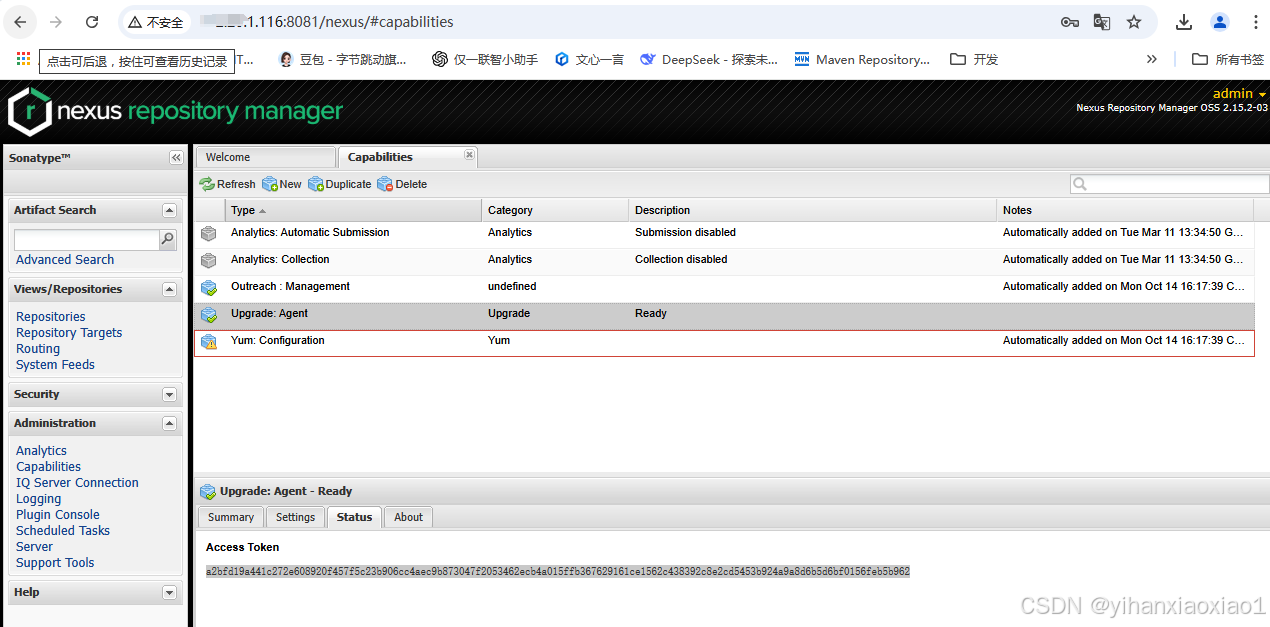The width and height of the screenshot is (1270, 627).
Task: Click the Refresh toolbar button
Action: tap(228, 184)
